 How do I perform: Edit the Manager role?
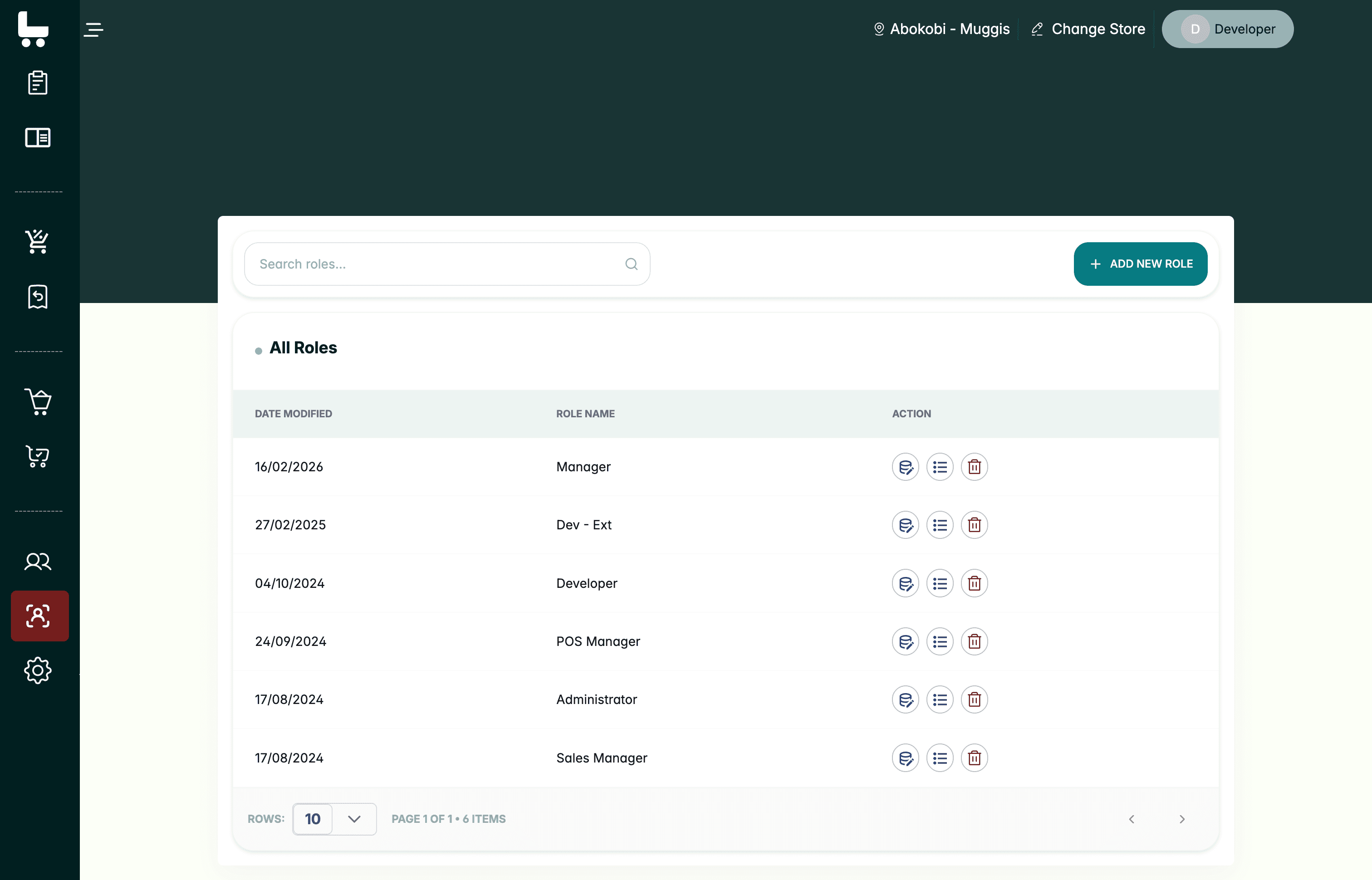(x=905, y=467)
